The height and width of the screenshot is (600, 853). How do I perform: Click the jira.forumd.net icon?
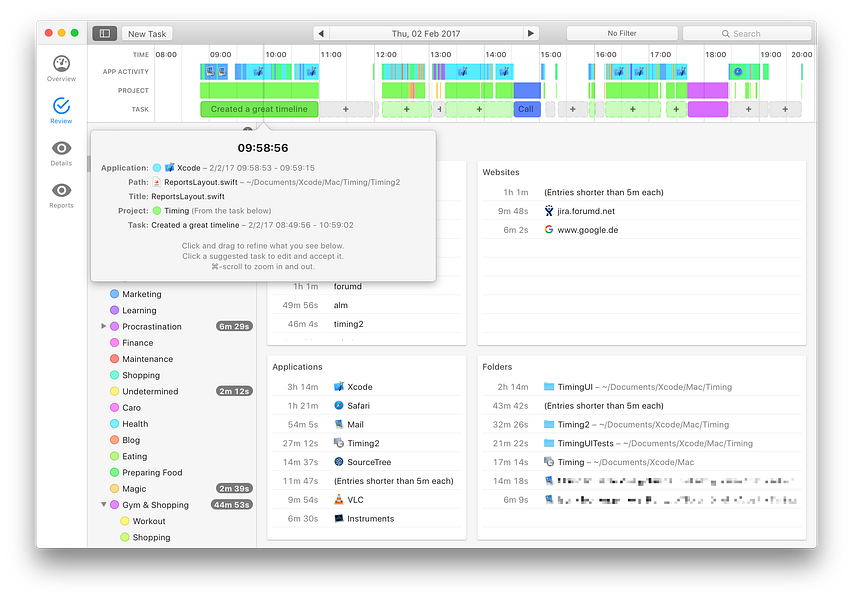coord(549,211)
